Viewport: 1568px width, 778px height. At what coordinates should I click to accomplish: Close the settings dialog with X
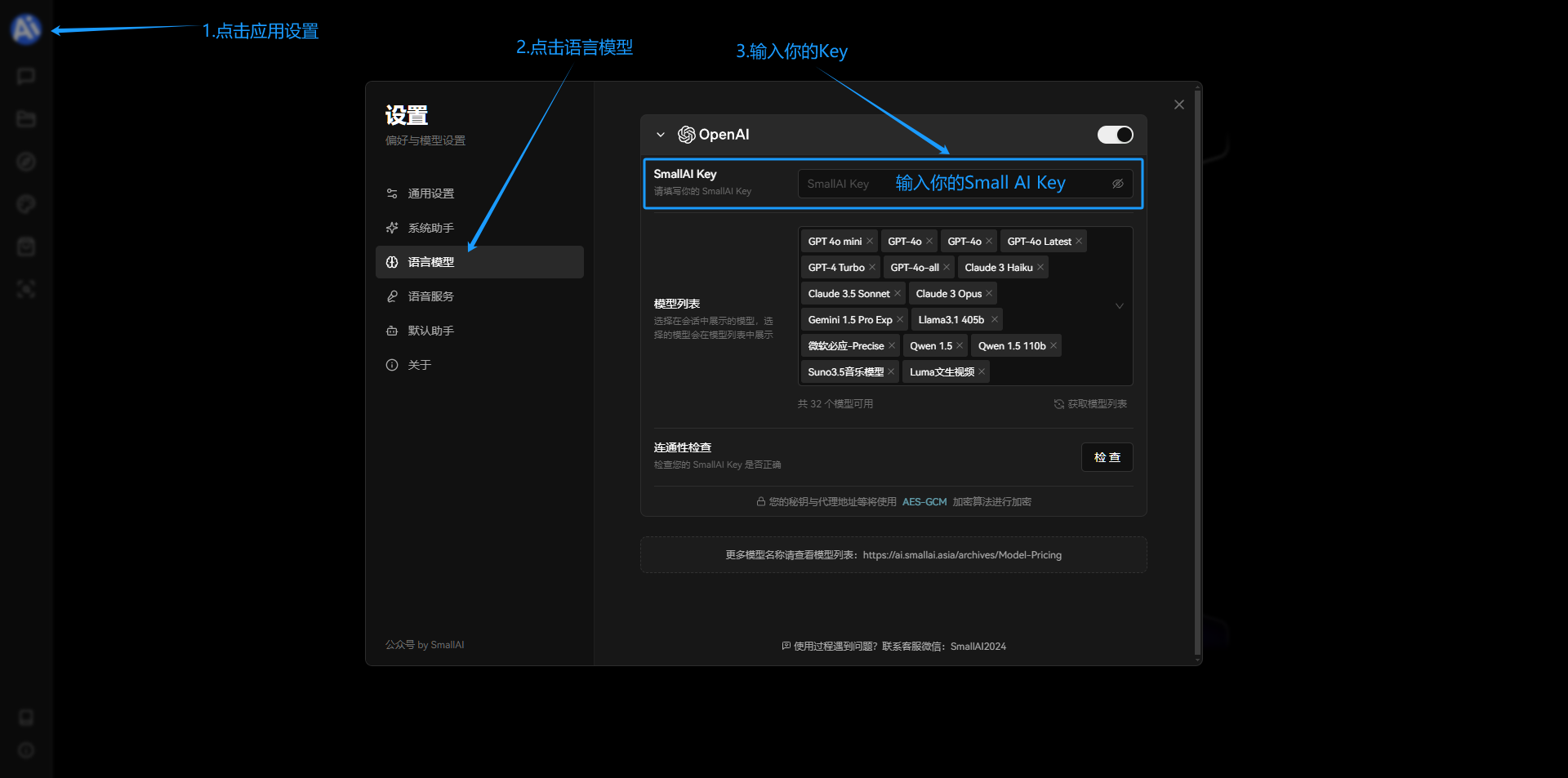click(1178, 104)
